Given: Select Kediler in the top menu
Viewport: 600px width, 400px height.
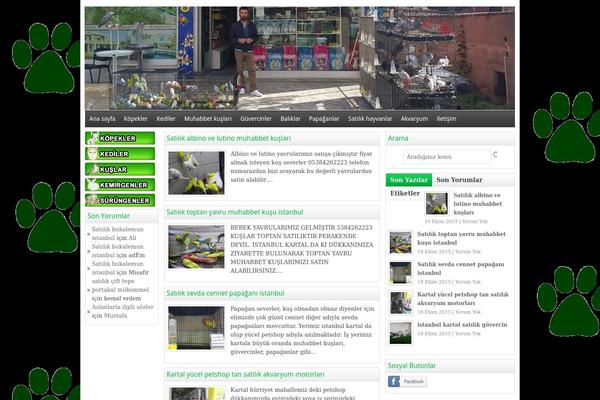Looking at the screenshot, I should pyautogui.click(x=166, y=119).
